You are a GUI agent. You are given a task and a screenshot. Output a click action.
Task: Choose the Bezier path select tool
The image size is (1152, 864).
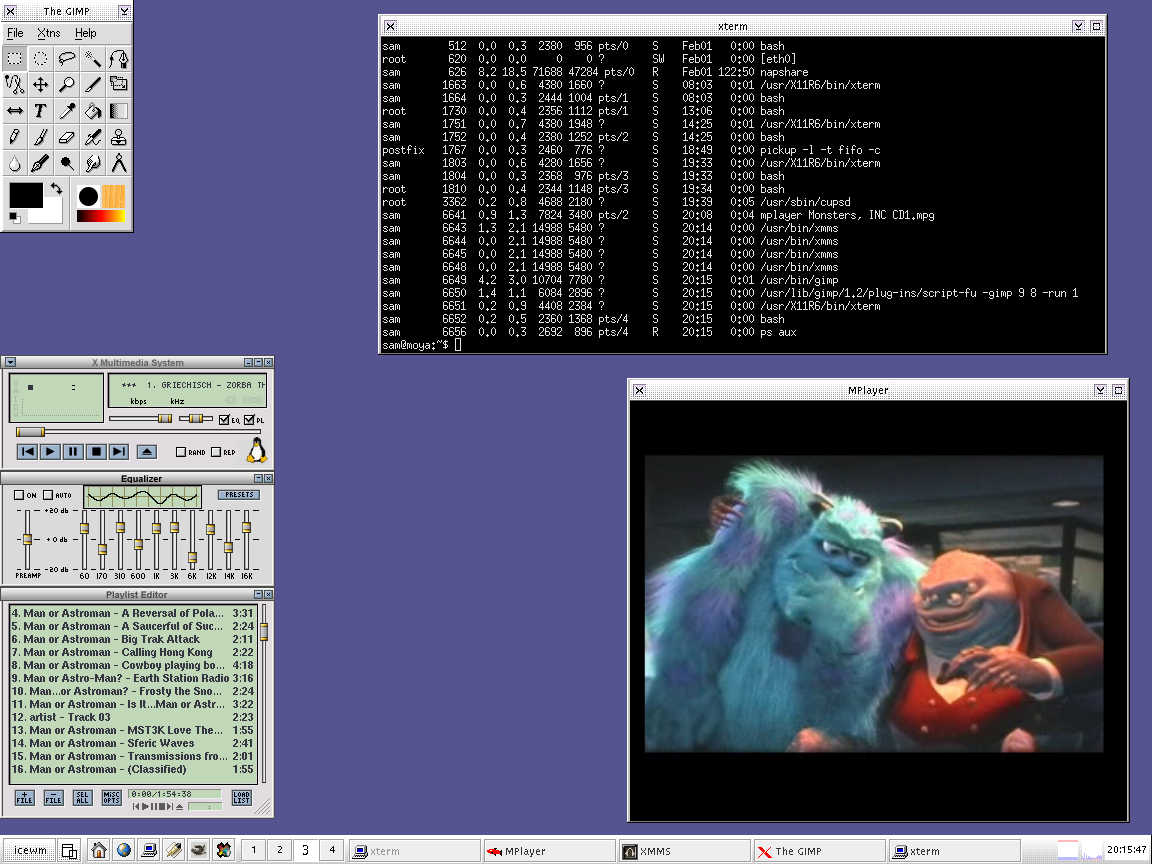click(x=119, y=58)
